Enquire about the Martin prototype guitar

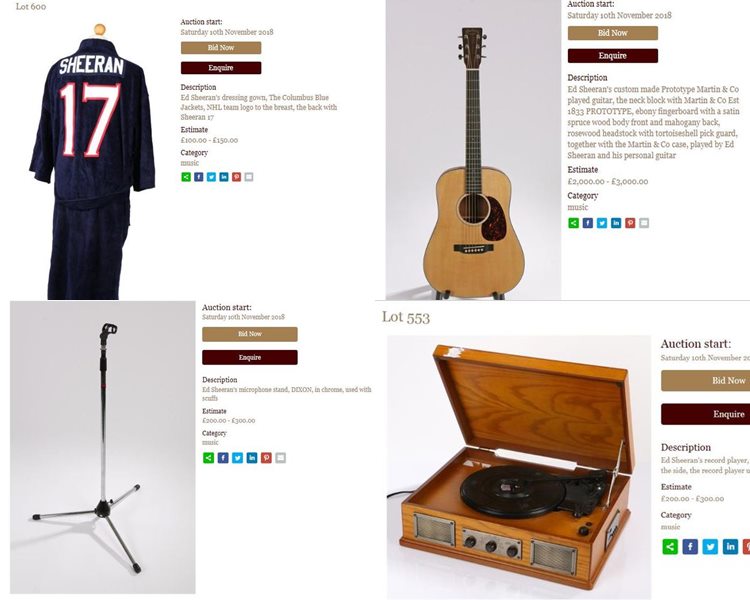pos(613,56)
